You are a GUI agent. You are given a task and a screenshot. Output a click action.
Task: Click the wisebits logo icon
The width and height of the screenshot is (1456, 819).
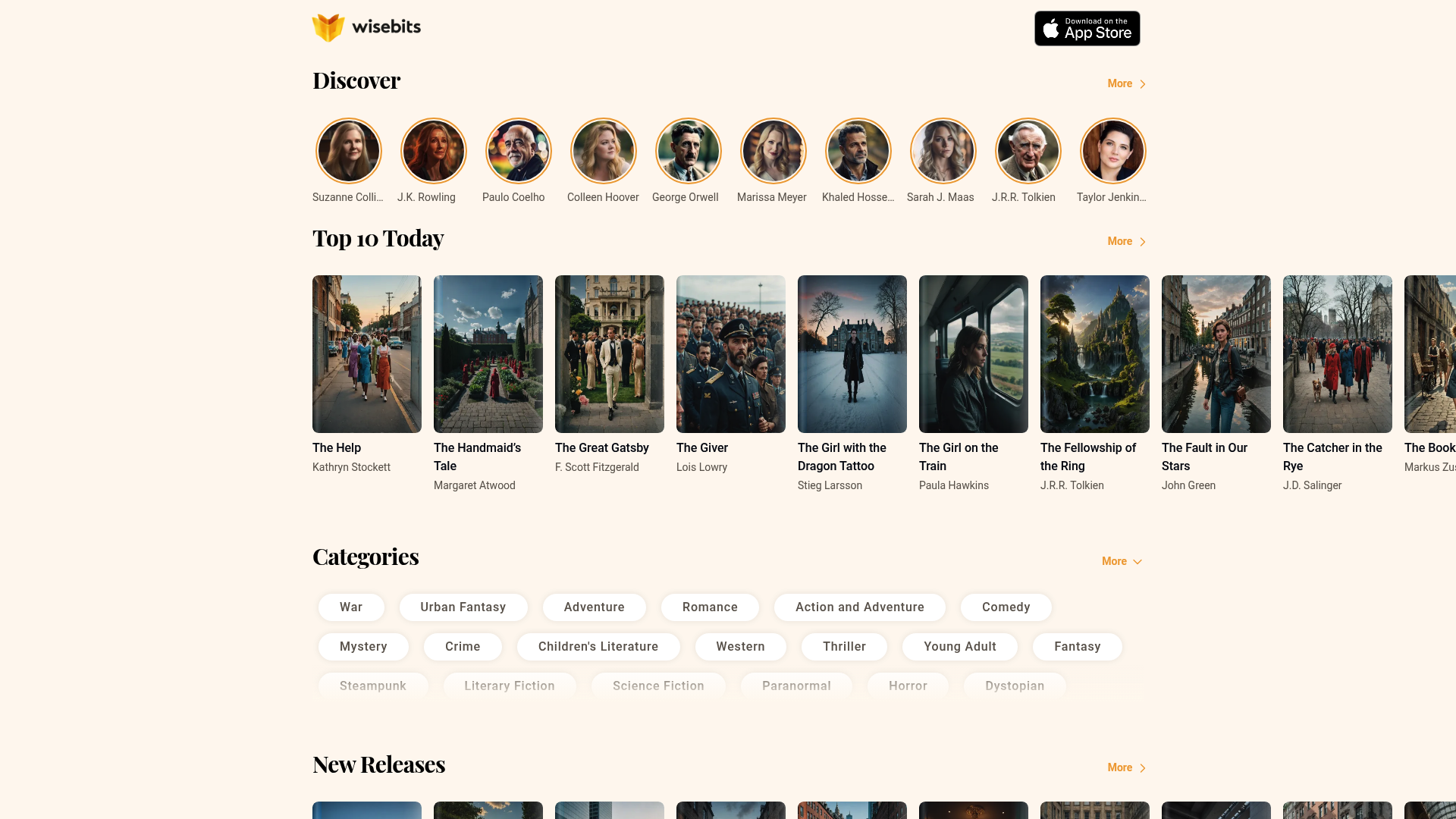pos(328,28)
